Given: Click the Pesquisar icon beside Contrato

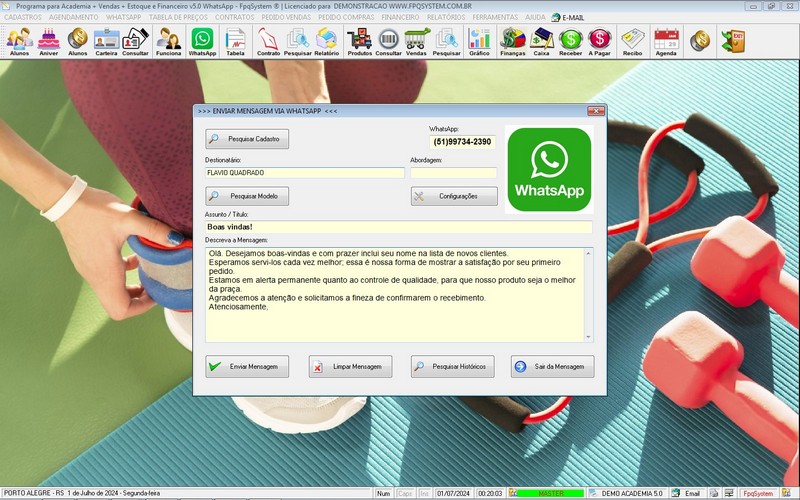Looking at the screenshot, I should coord(297,42).
